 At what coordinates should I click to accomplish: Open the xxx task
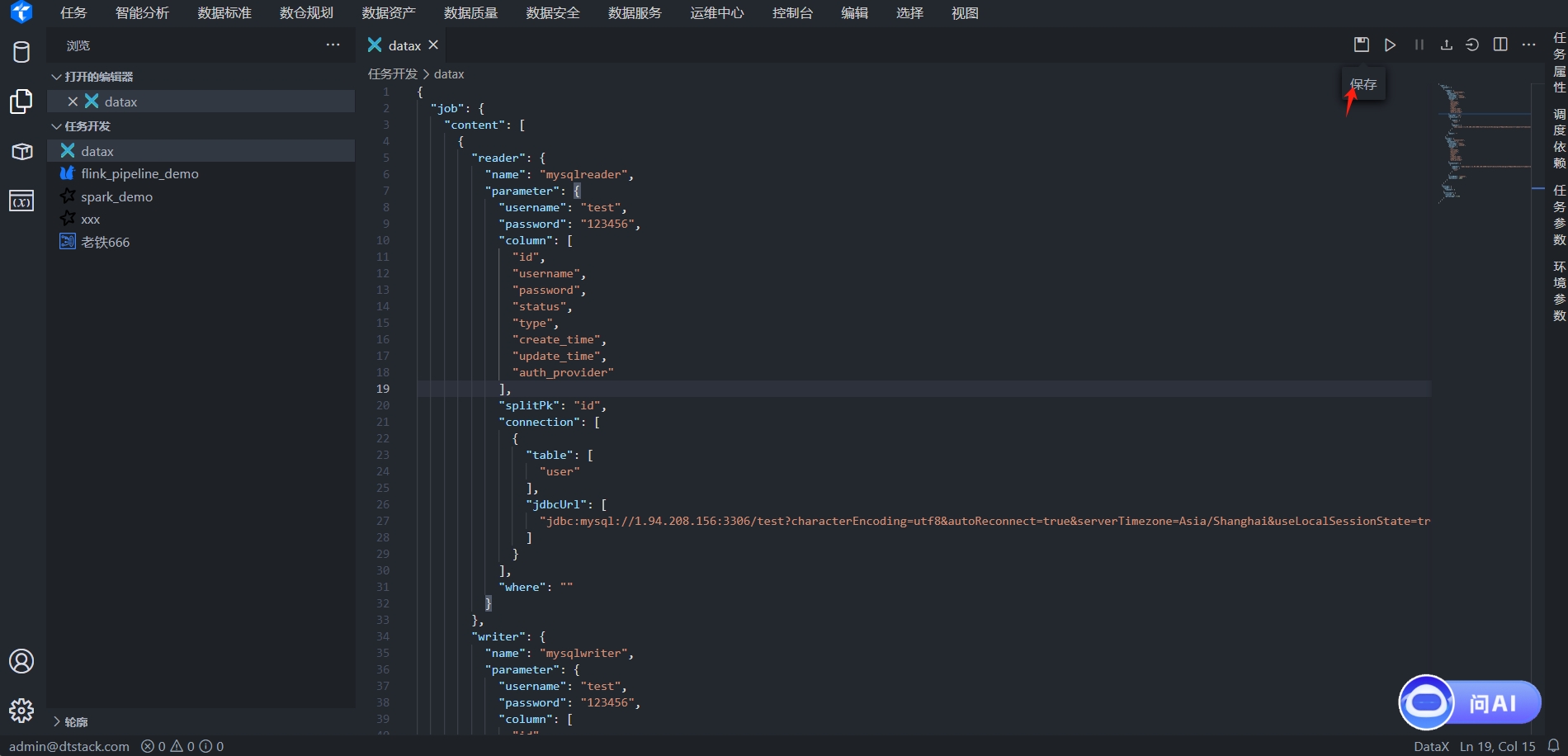[201, 219]
